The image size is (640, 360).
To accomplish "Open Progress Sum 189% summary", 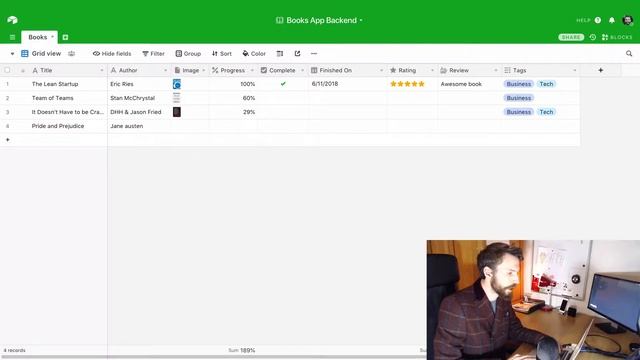I will click(242, 350).
